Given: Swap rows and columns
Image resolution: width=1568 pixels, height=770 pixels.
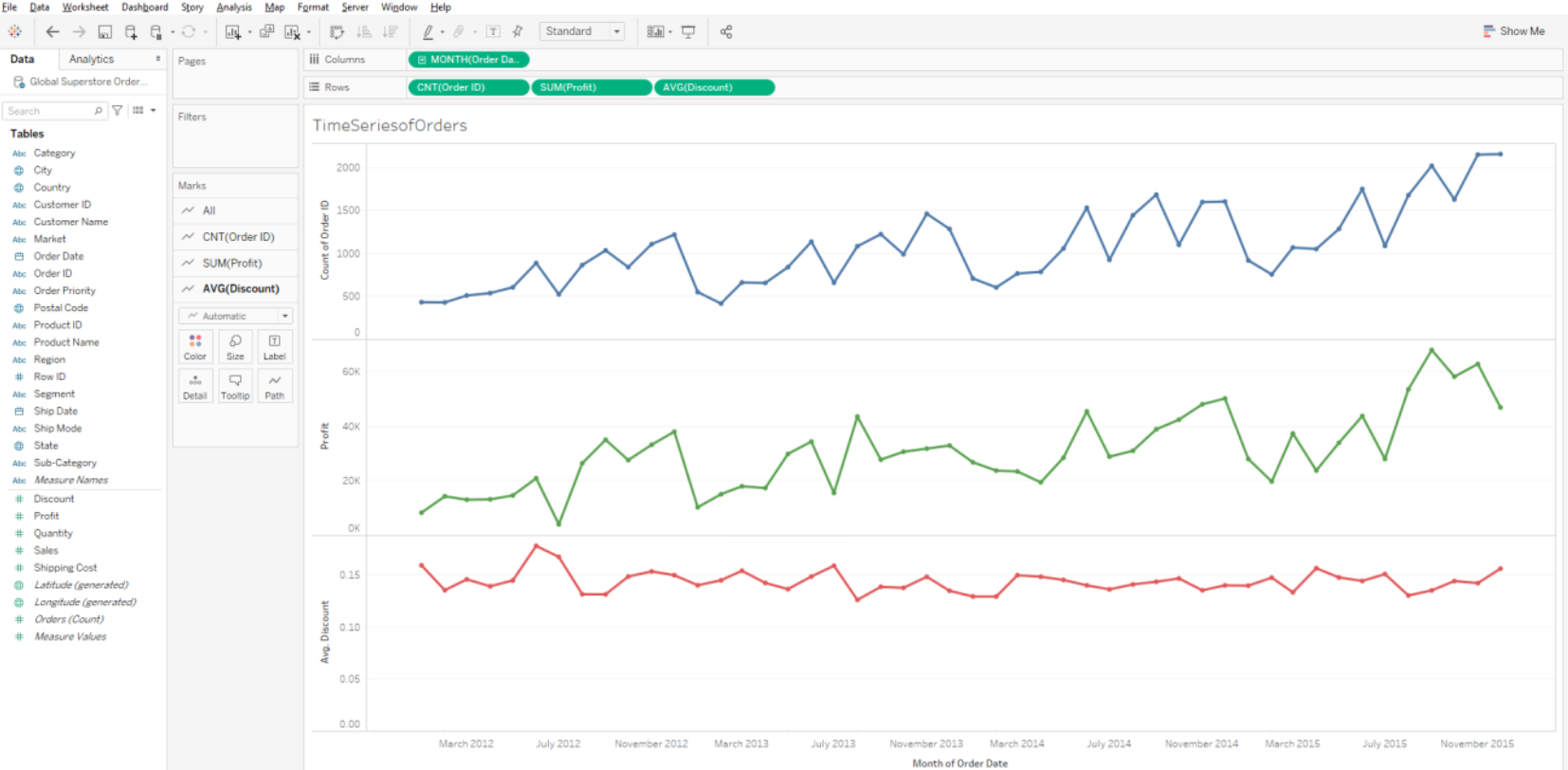Looking at the screenshot, I should click(337, 31).
